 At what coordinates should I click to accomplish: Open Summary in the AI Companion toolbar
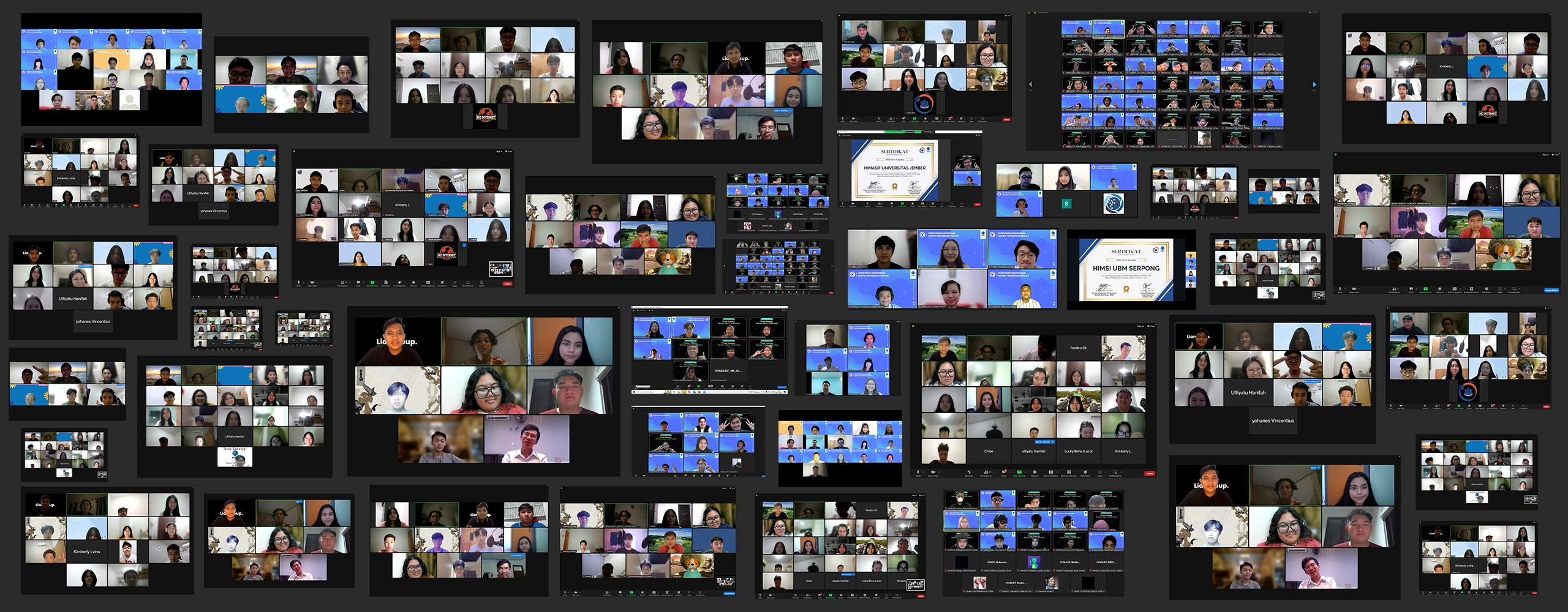point(386,283)
